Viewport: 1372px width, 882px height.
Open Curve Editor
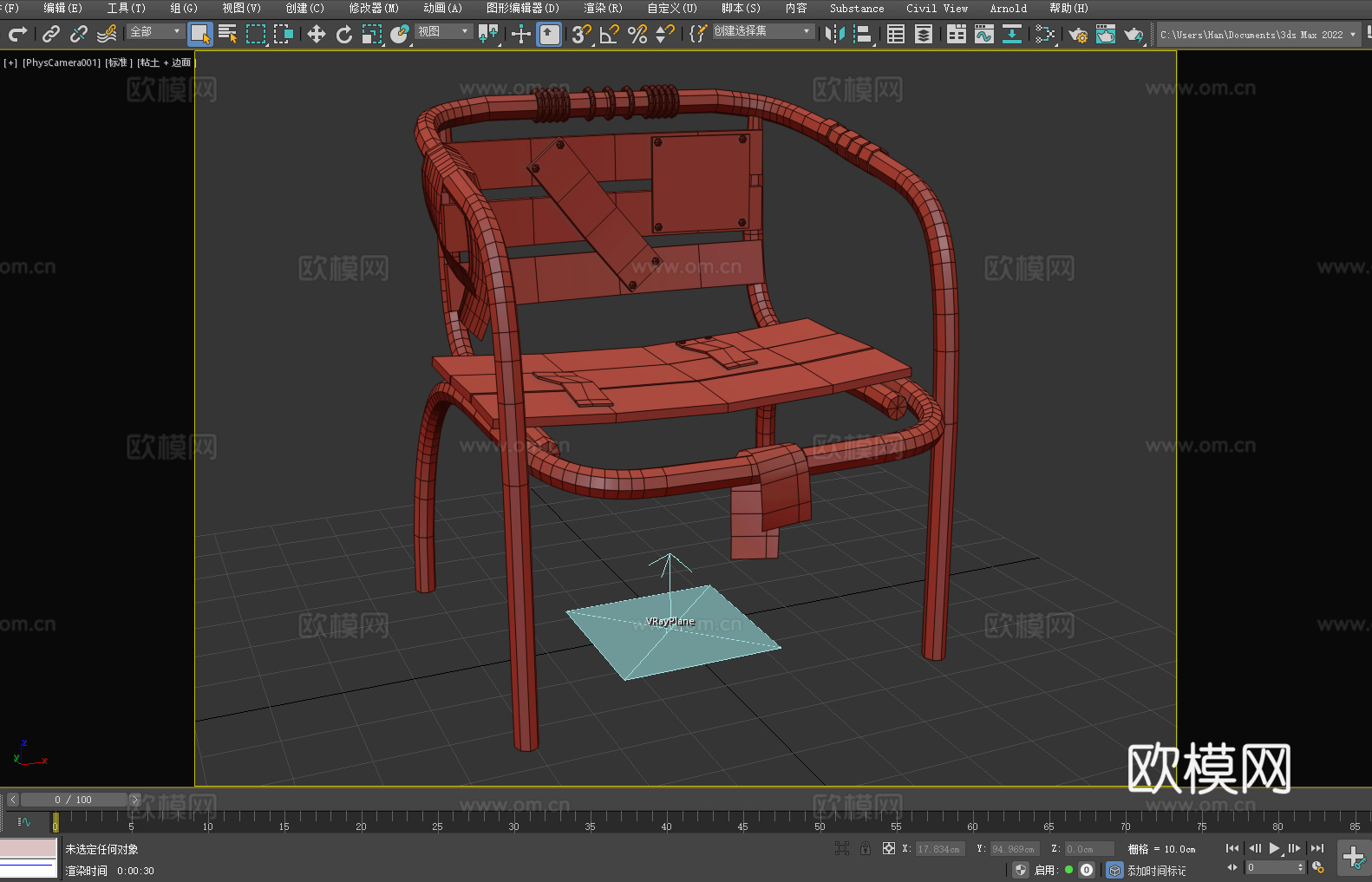pyautogui.click(x=984, y=34)
